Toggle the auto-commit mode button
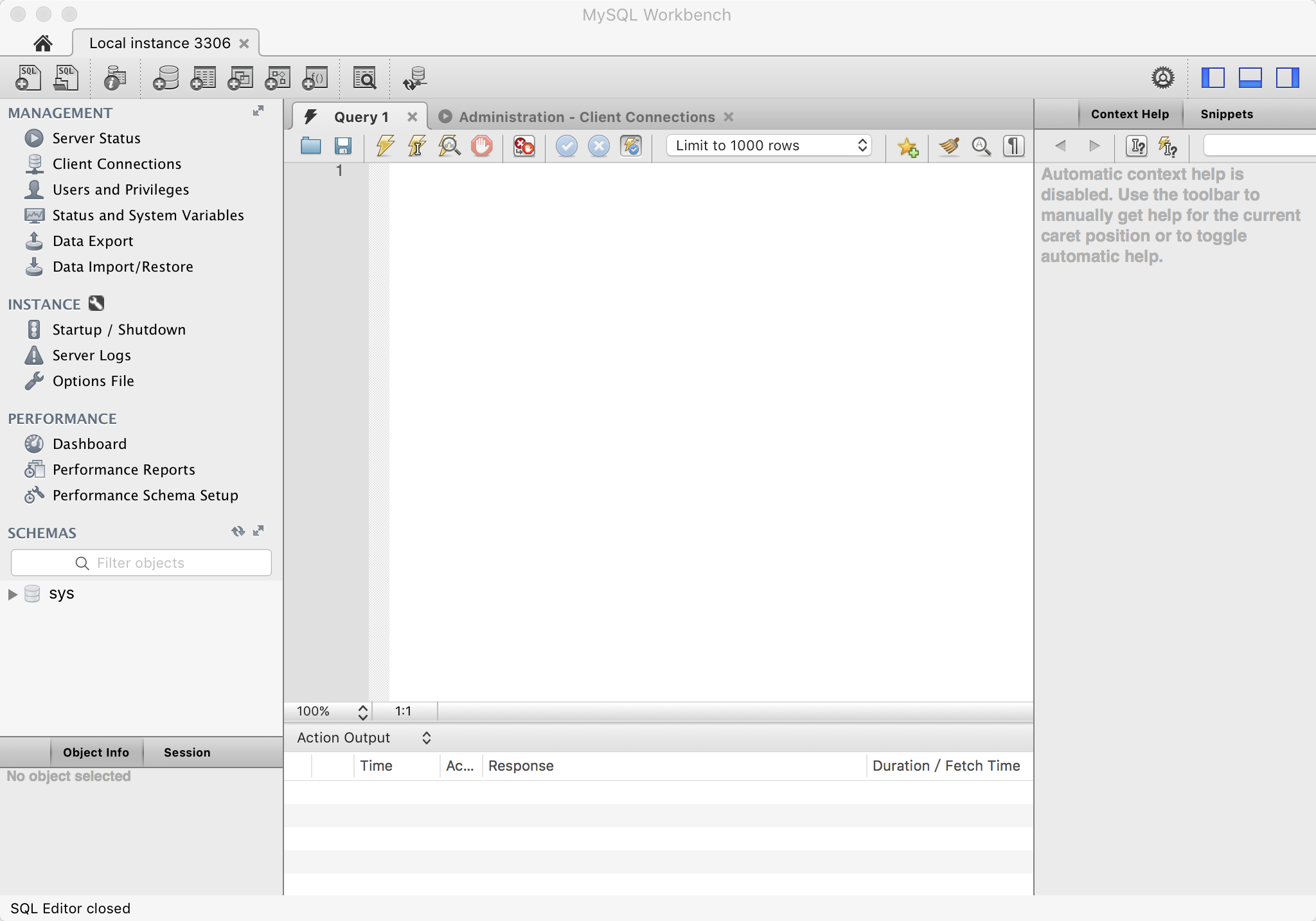The image size is (1316, 921). point(631,146)
